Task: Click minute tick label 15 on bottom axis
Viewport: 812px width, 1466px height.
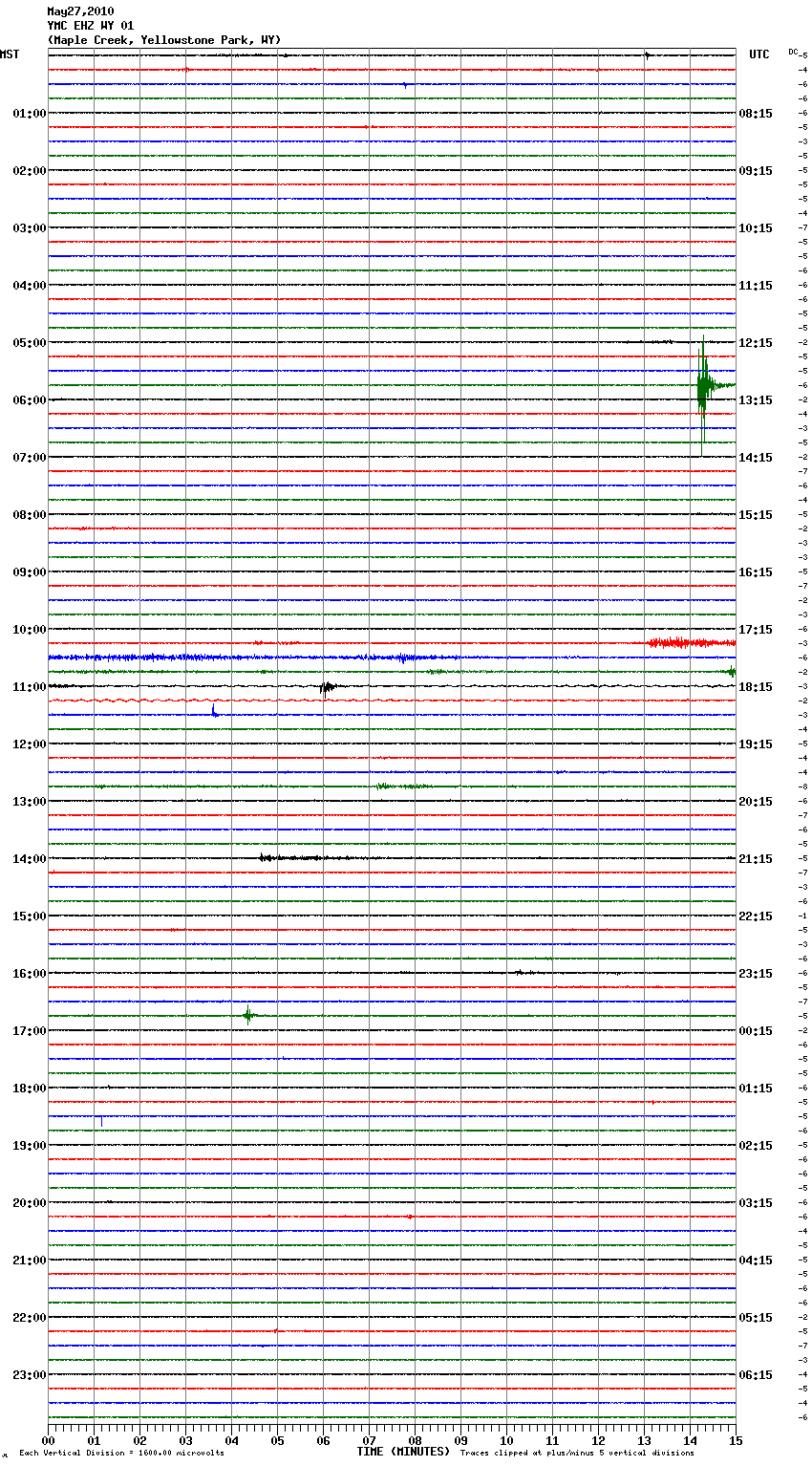Action: click(x=736, y=1439)
